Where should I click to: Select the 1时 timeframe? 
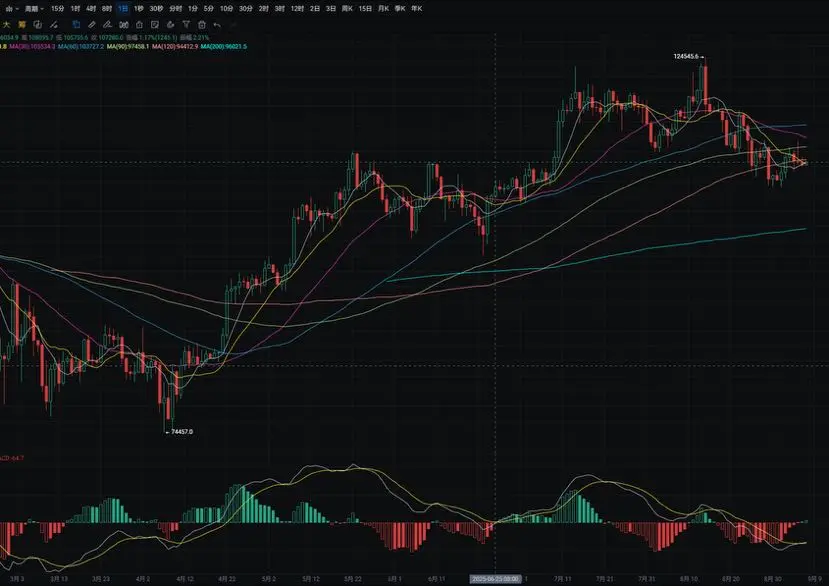(76, 8)
